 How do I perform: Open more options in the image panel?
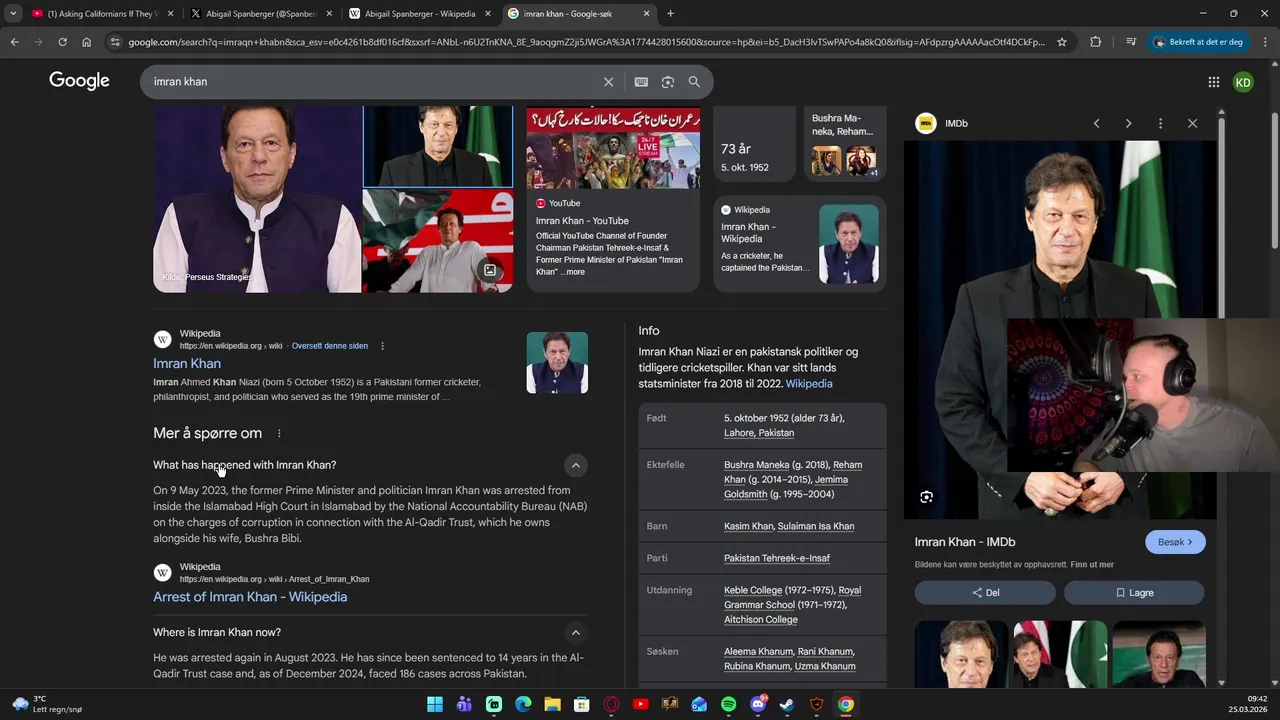[x=1160, y=123]
